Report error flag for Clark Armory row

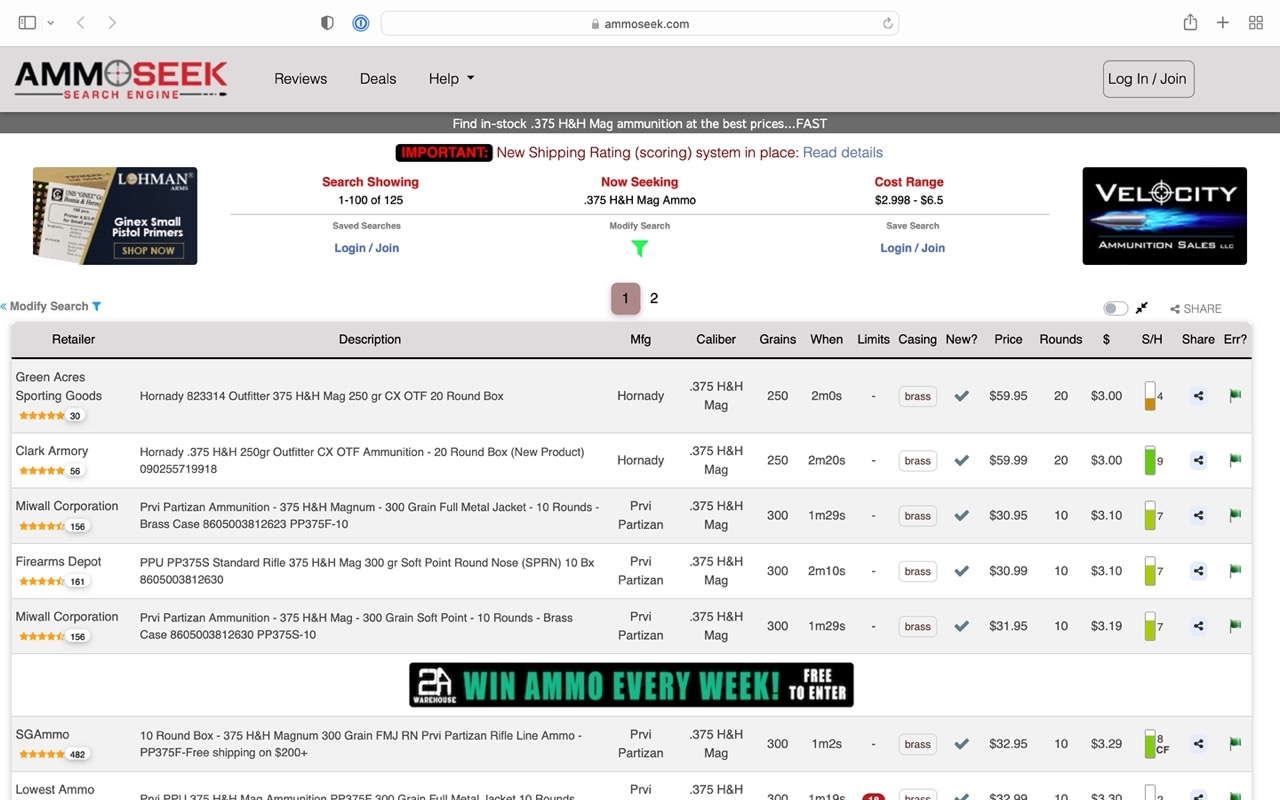1235,460
